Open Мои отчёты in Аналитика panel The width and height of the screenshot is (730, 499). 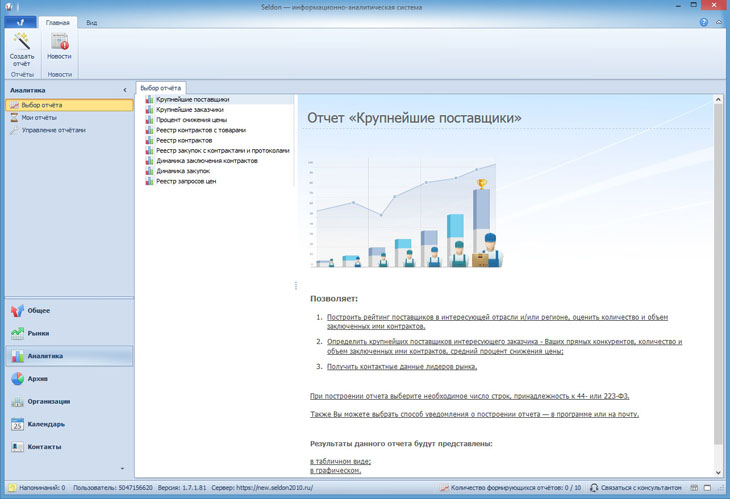[x=39, y=117]
